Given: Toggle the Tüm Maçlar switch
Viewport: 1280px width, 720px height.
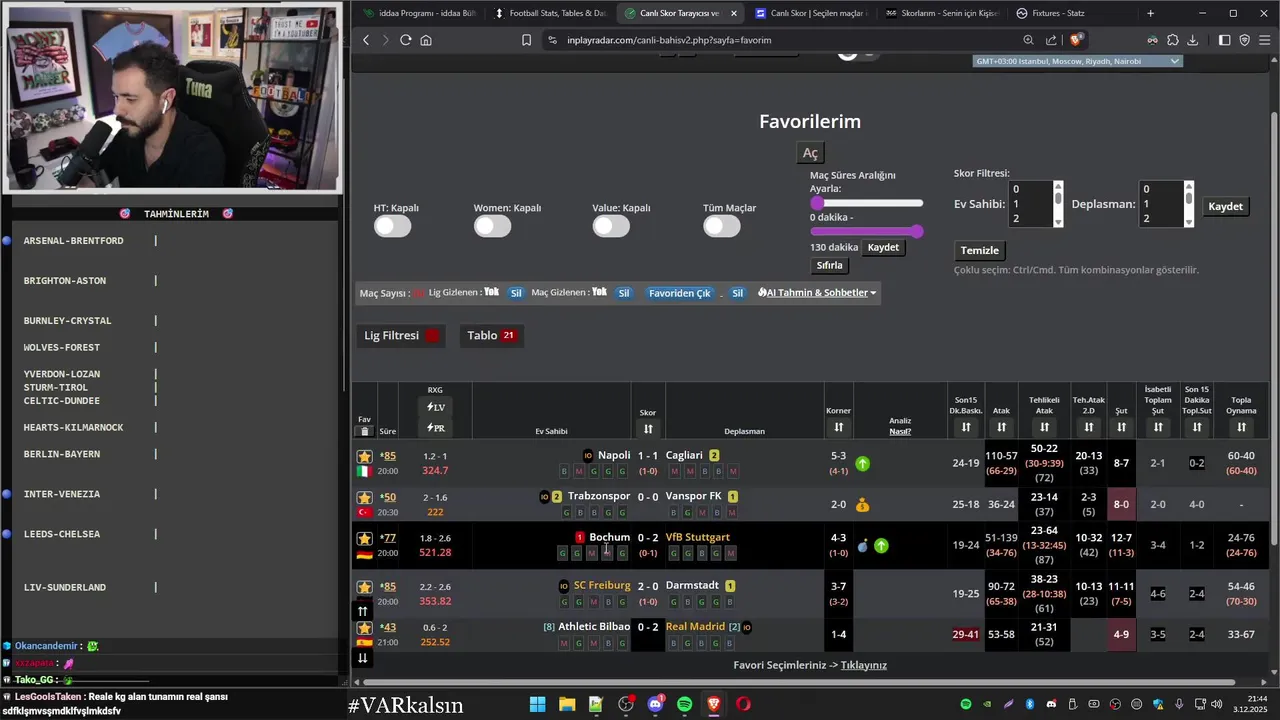Looking at the screenshot, I should [722, 226].
